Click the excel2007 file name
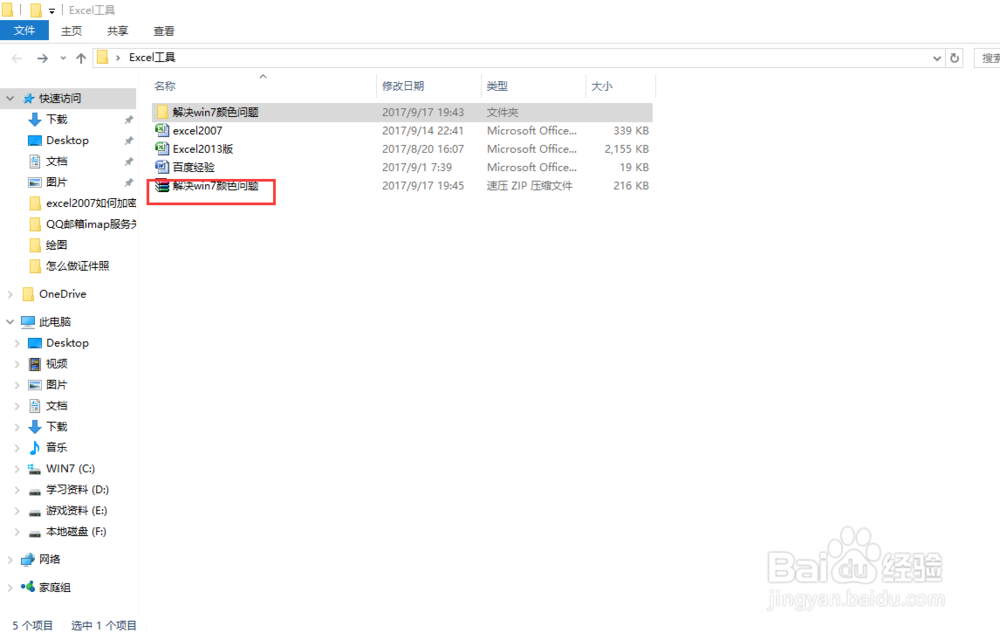1000x633 pixels. [x=198, y=131]
